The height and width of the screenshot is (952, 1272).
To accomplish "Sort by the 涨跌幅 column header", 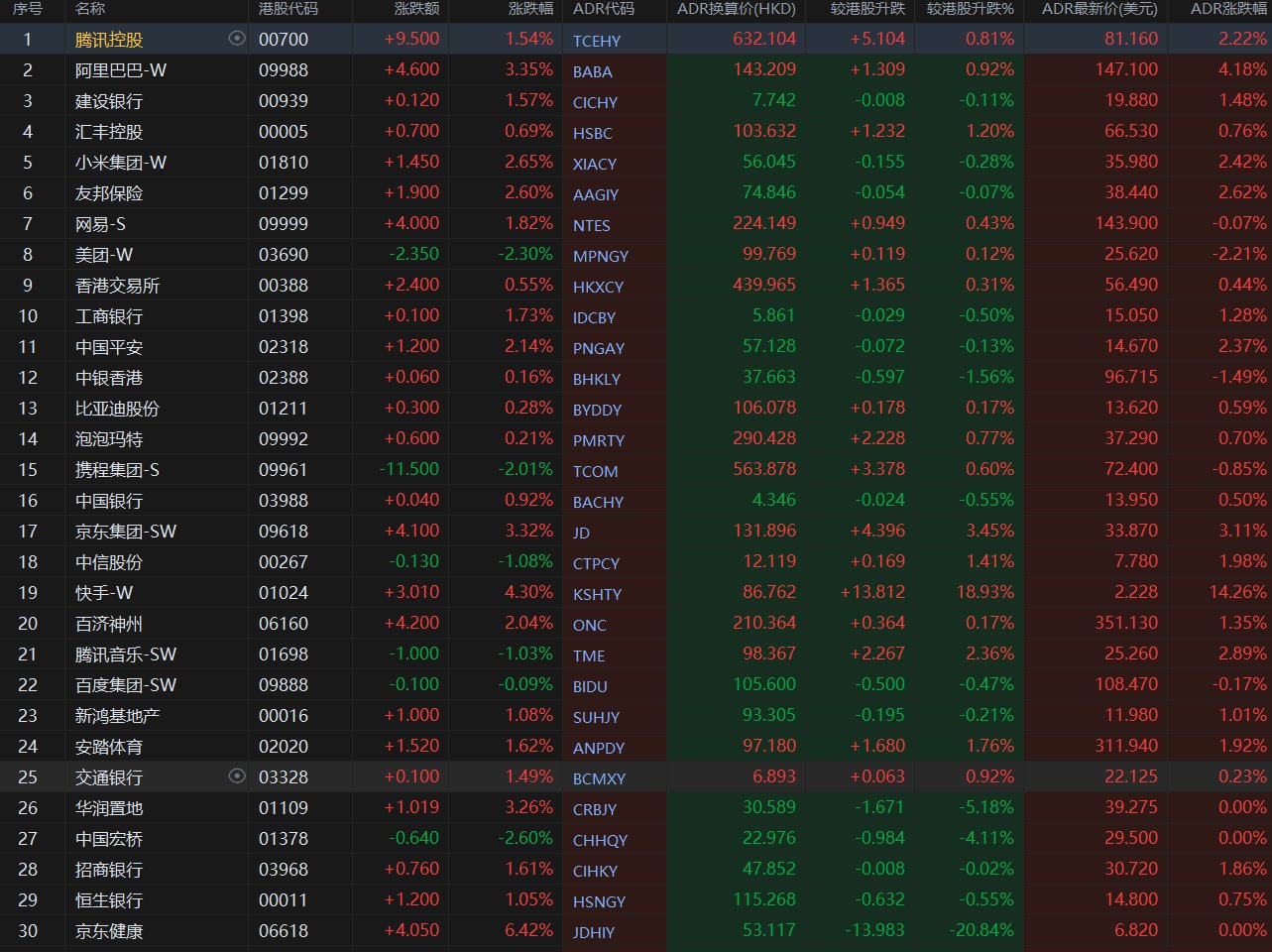I will point(530,9).
